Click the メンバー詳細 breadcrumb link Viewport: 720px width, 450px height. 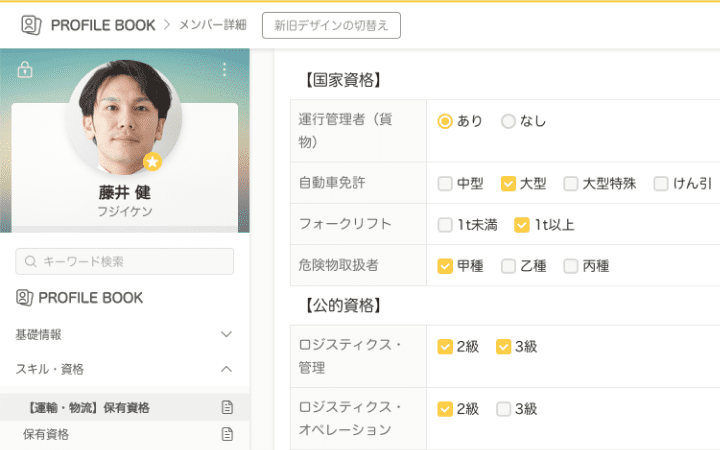tap(212, 25)
